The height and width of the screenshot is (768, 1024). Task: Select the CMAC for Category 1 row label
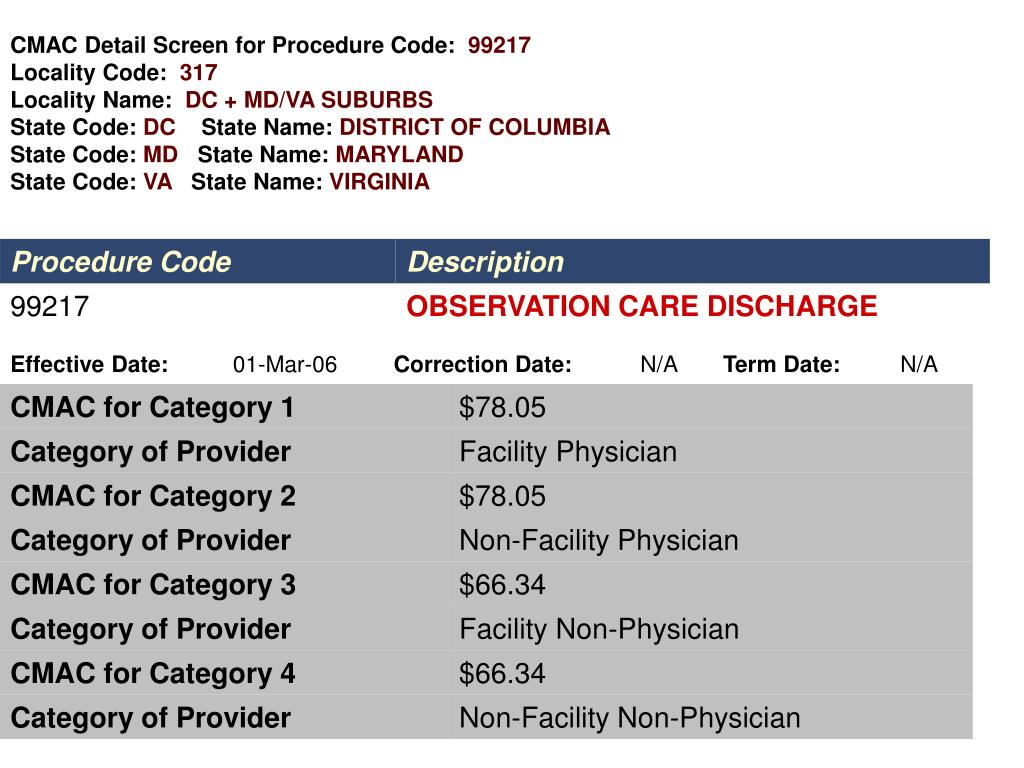point(152,408)
